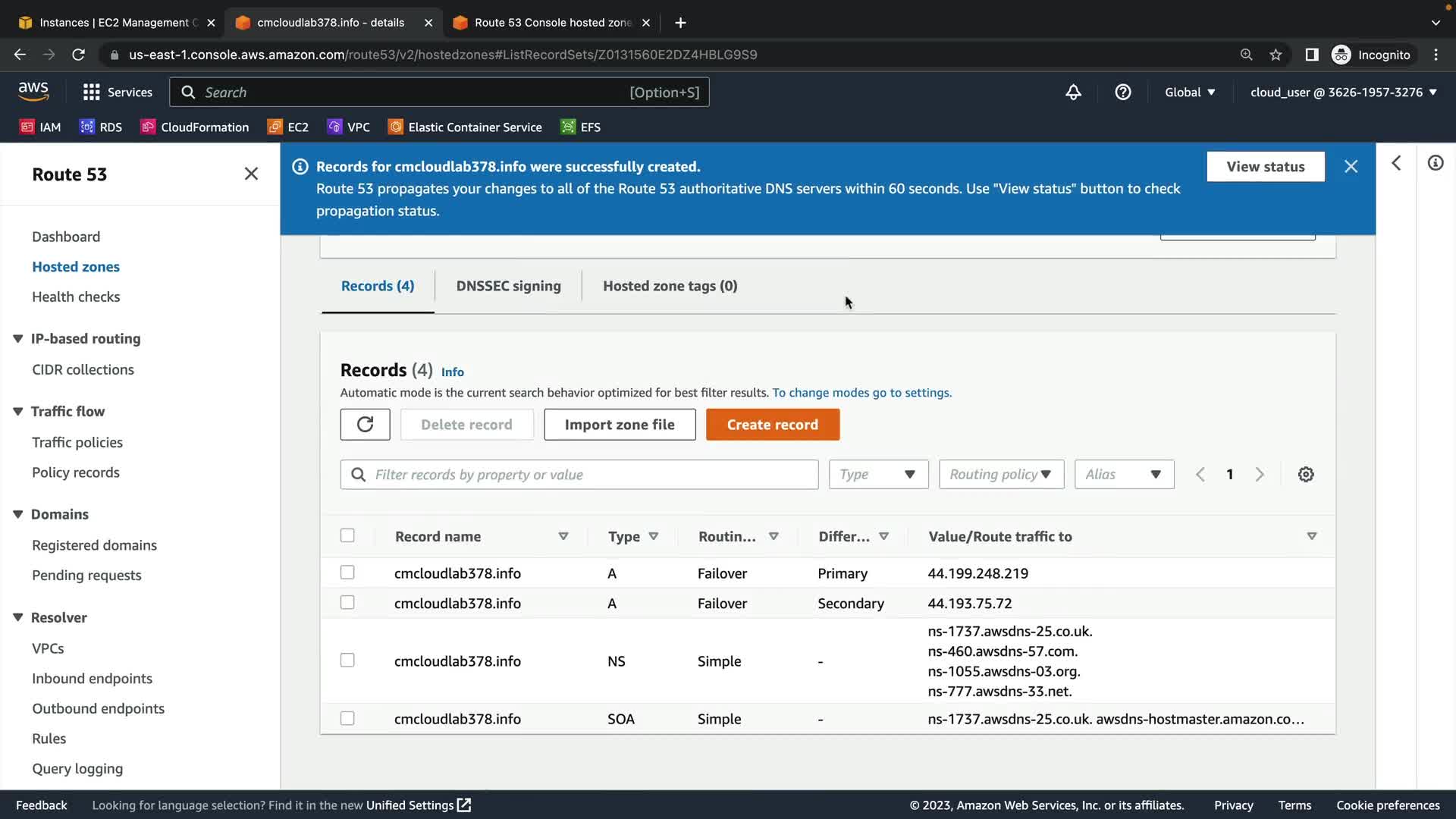1456x819 pixels.
Task: Open the Services grid menu icon
Action: click(x=92, y=93)
